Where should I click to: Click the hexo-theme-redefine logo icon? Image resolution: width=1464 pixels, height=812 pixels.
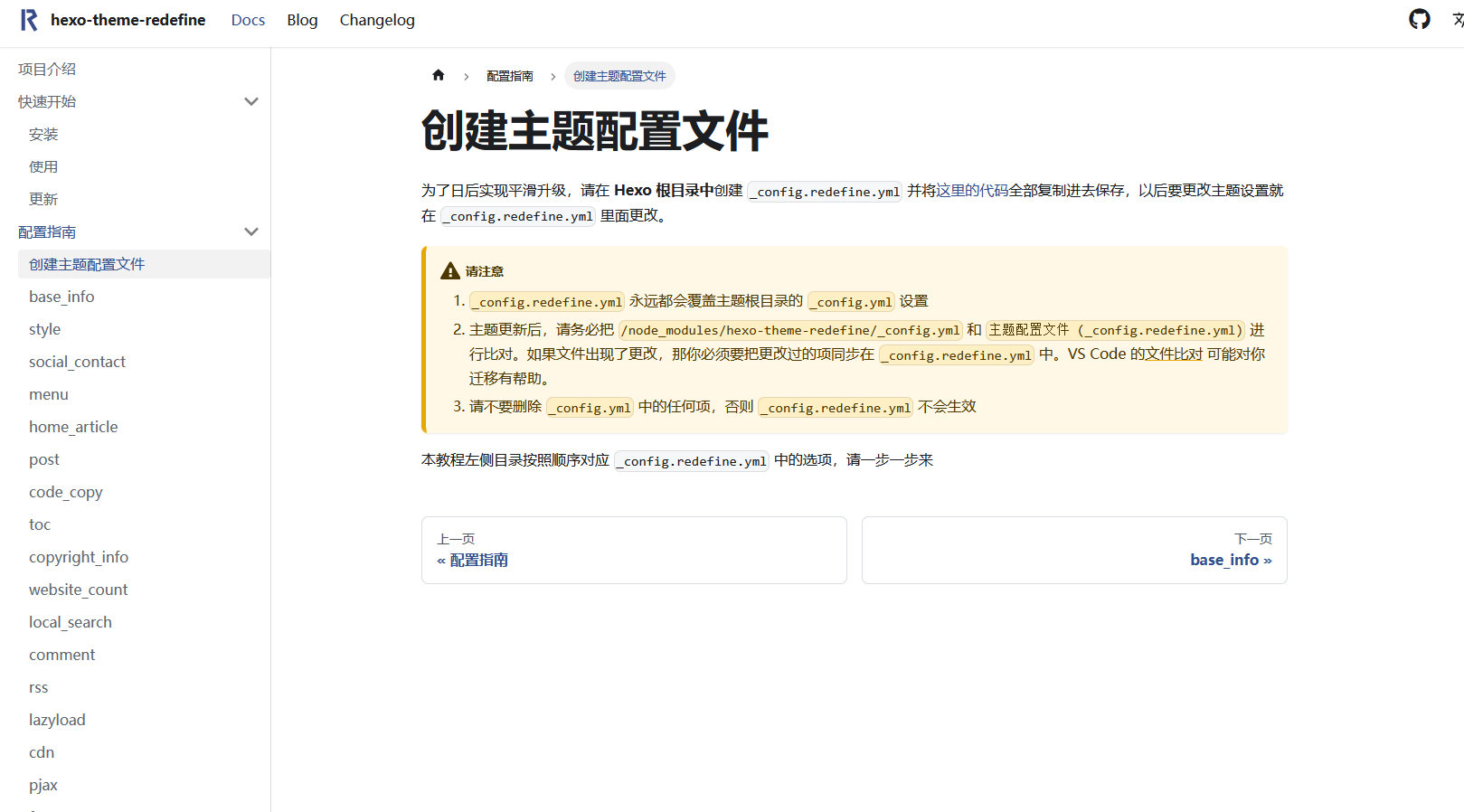(29, 20)
